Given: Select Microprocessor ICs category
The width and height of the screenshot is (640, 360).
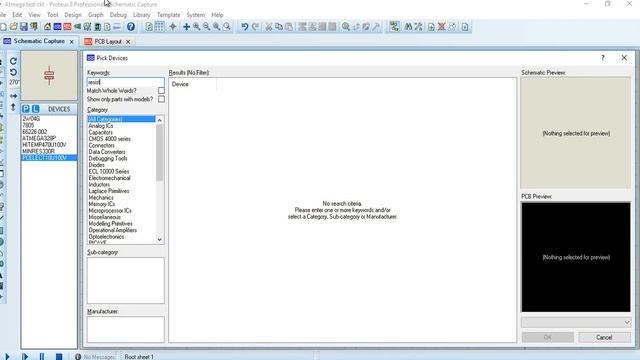Looking at the screenshot, I should click(110, 211).
